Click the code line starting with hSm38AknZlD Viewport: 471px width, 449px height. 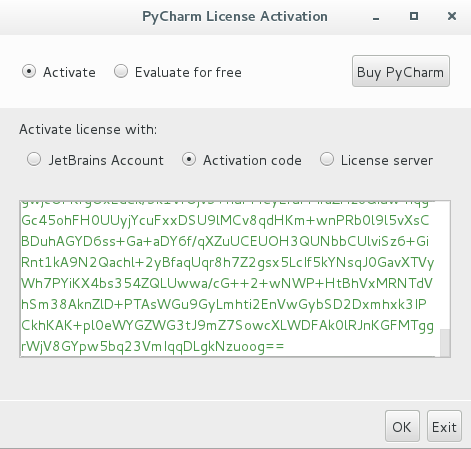pos(224,305)
